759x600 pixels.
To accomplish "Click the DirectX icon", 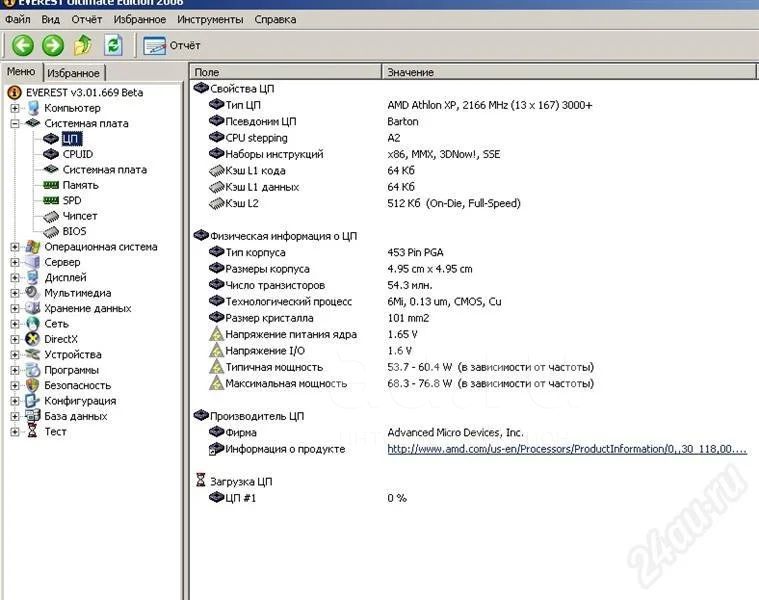I will click(33, 339).
